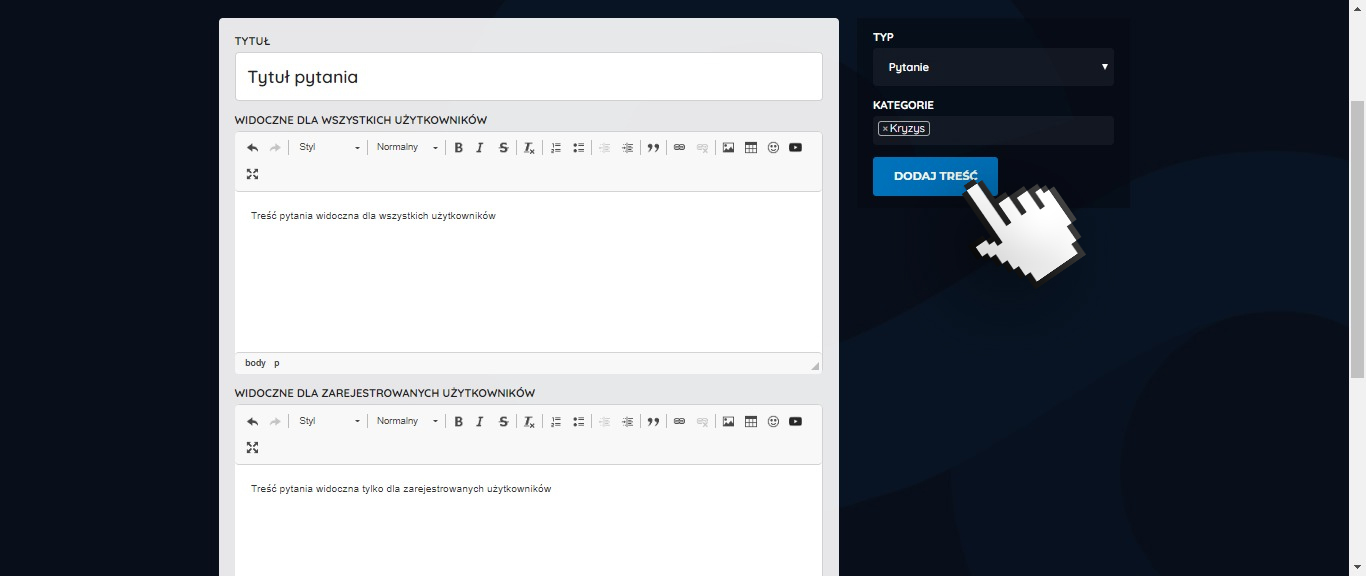This screenshot has height=576, width=1366.
Task: Insert numbered list in registered-users editor
Action: coord(556,421)
